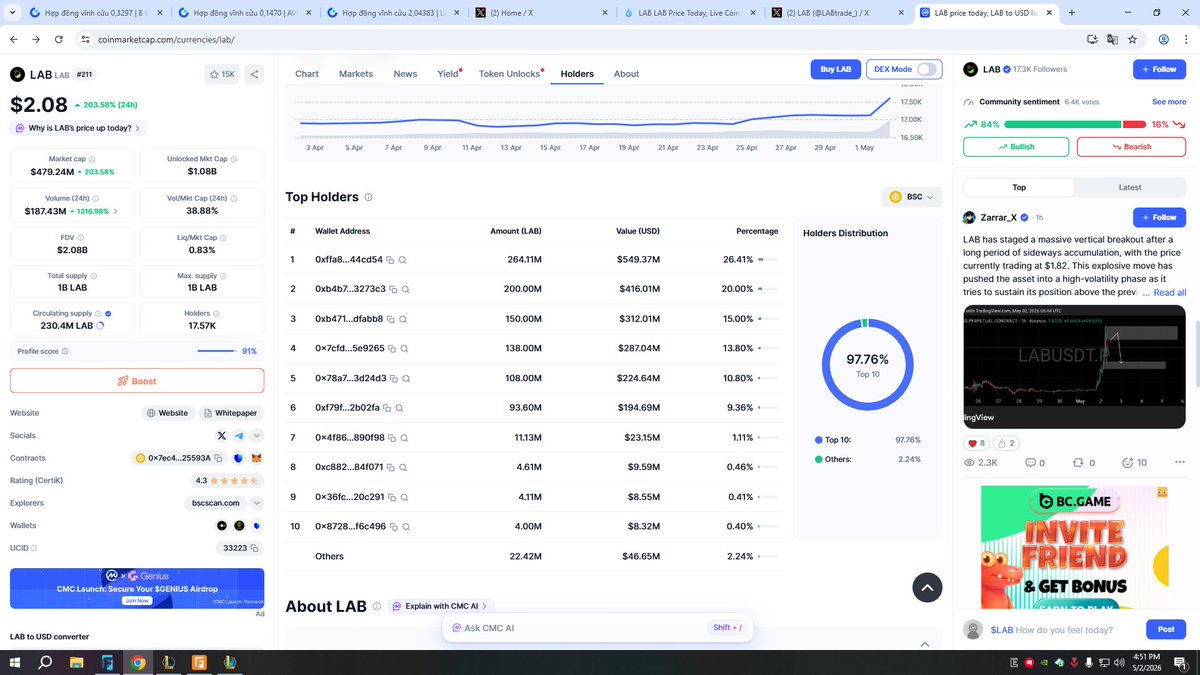The height and width of the screenshot is (675, 1200).
Task: Repost Zarrar_X's post with repost icon
Action: pyautogui.click(x=1078, y=463)
